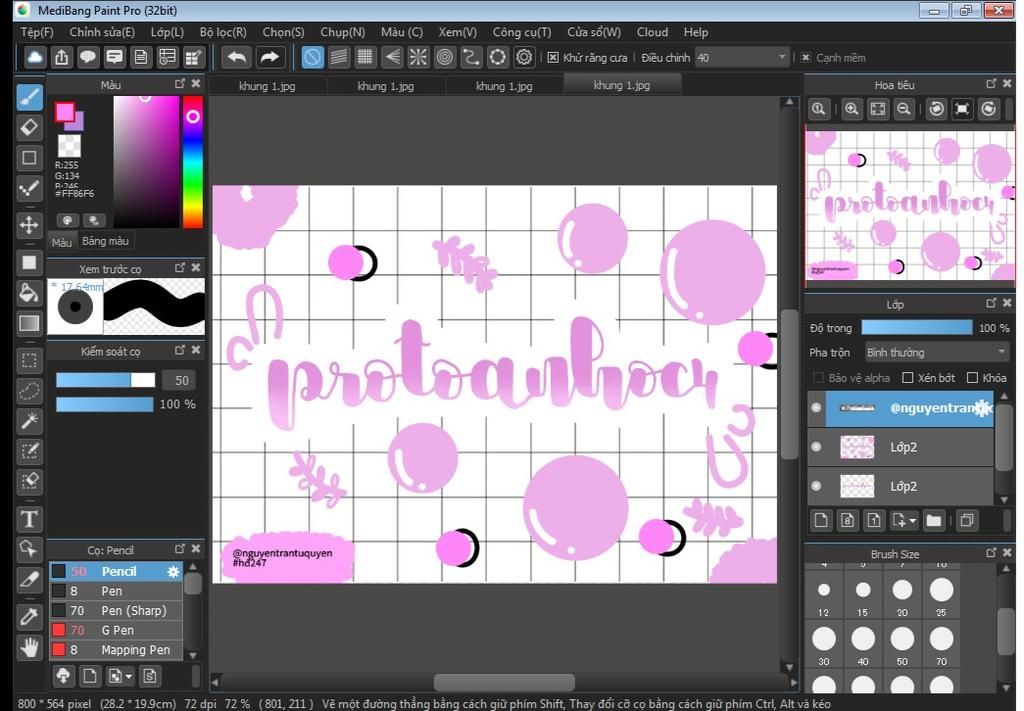The width and height of the screenshot is (1024, 711).
Task: Close the Xem trước cọ panel
Action: click(196, 268)
